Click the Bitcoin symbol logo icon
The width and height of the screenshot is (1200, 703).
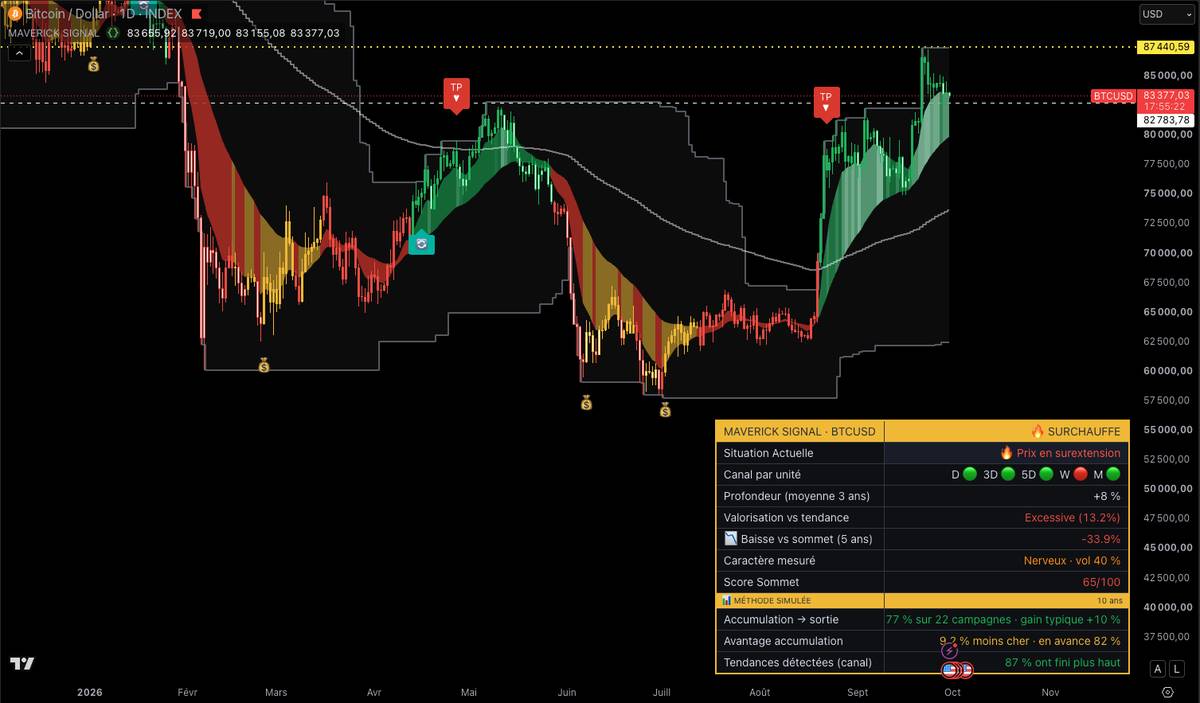pyautogui.click(x=15, y=14)
